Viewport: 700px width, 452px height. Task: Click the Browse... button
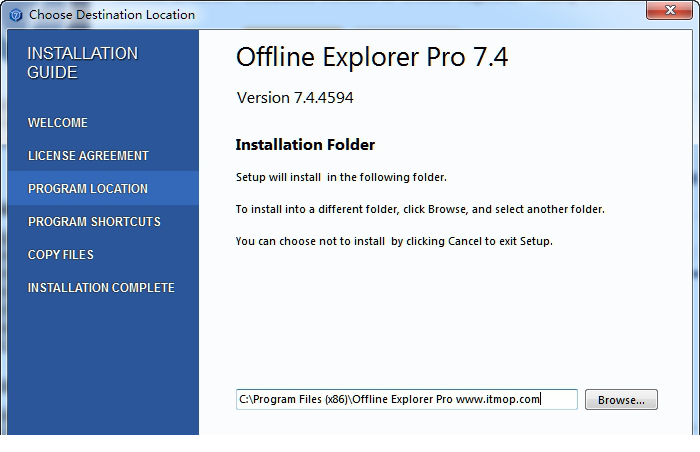click(x=621, y=399)
